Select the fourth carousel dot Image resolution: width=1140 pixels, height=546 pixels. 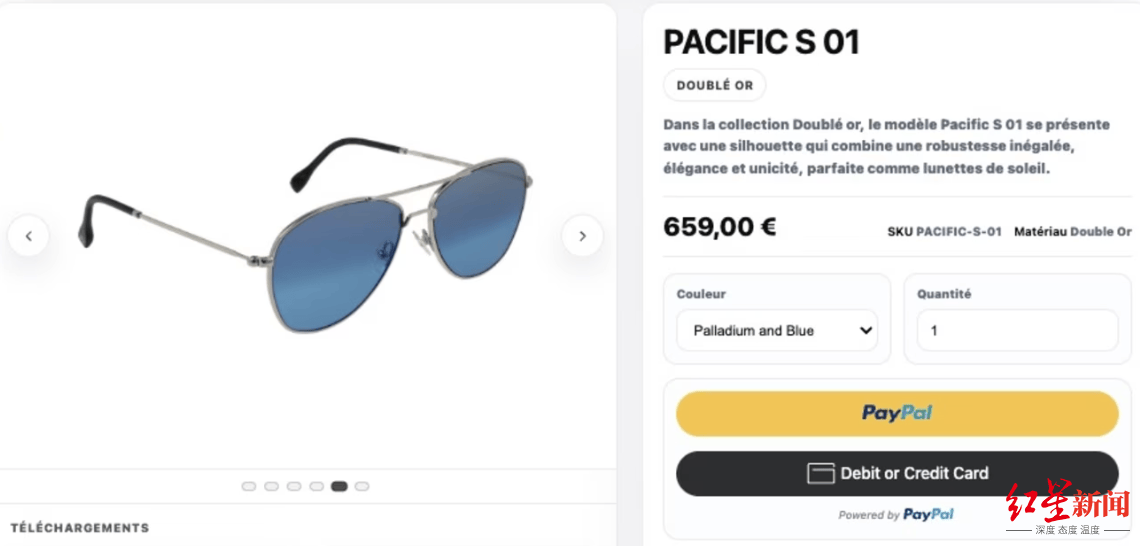click(x=316, y=487)
